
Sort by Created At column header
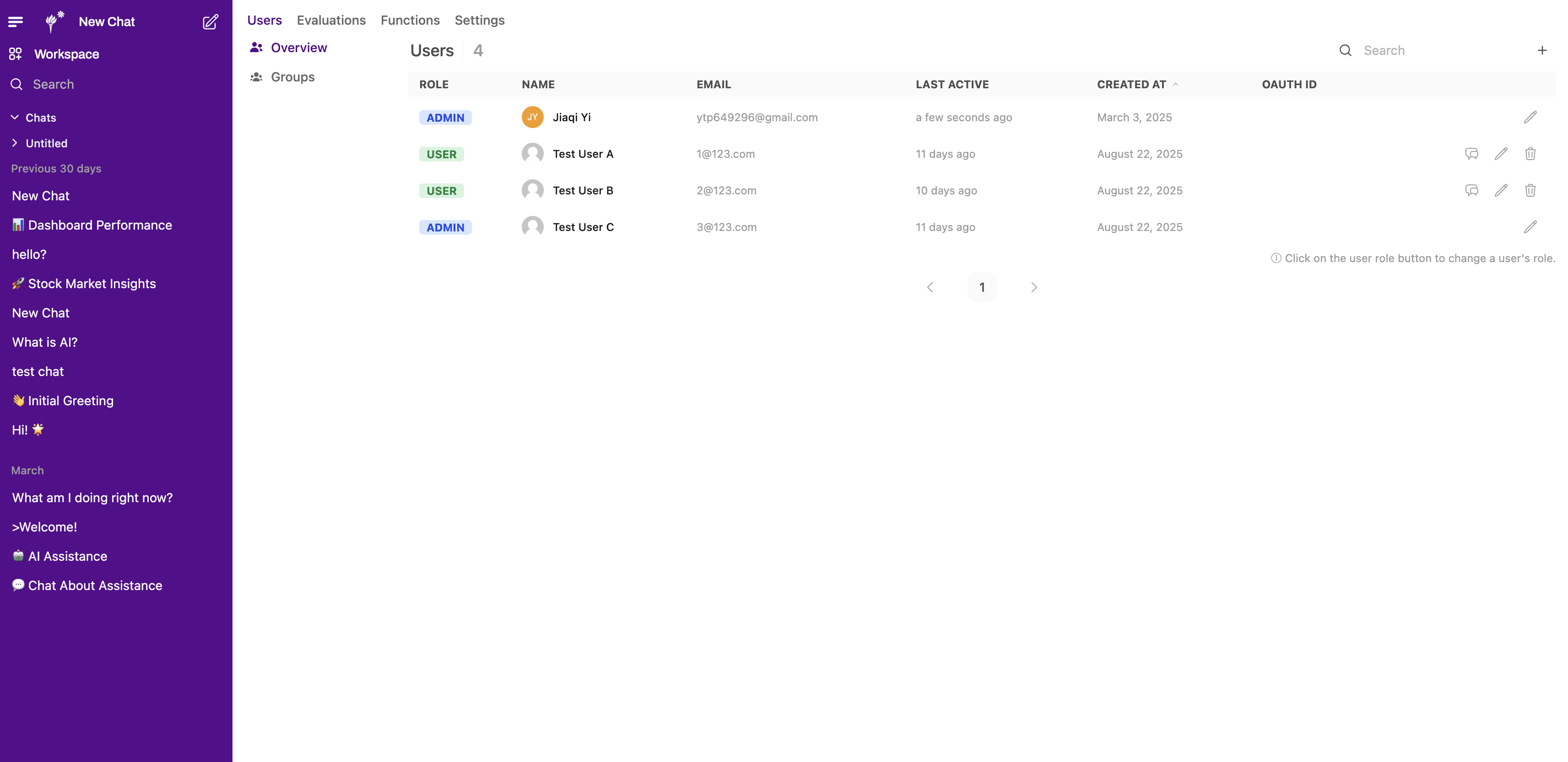pyautogui.click(x=1131, y=85)
